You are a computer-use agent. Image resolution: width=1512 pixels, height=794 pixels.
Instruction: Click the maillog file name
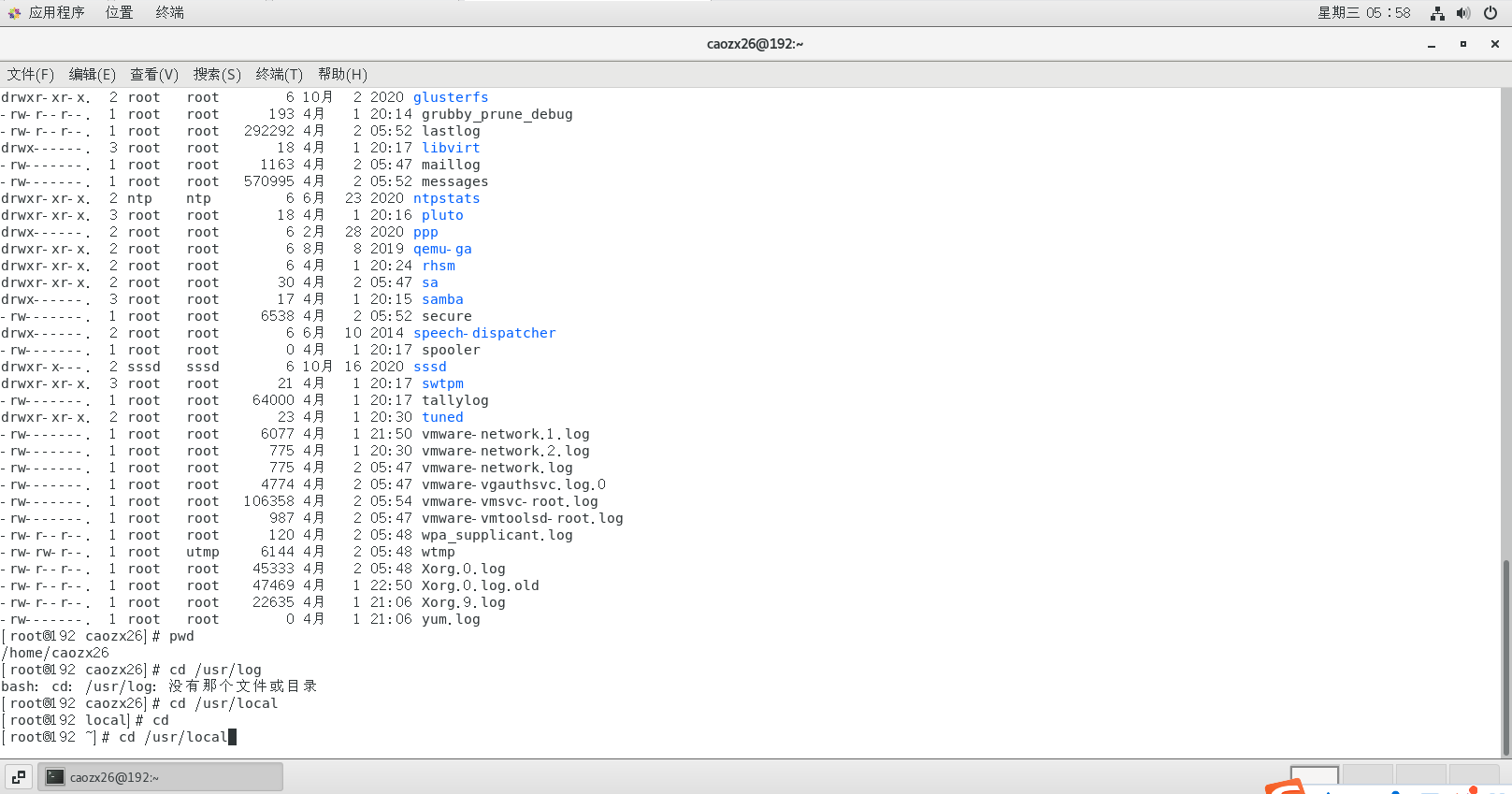pos(451,165)
